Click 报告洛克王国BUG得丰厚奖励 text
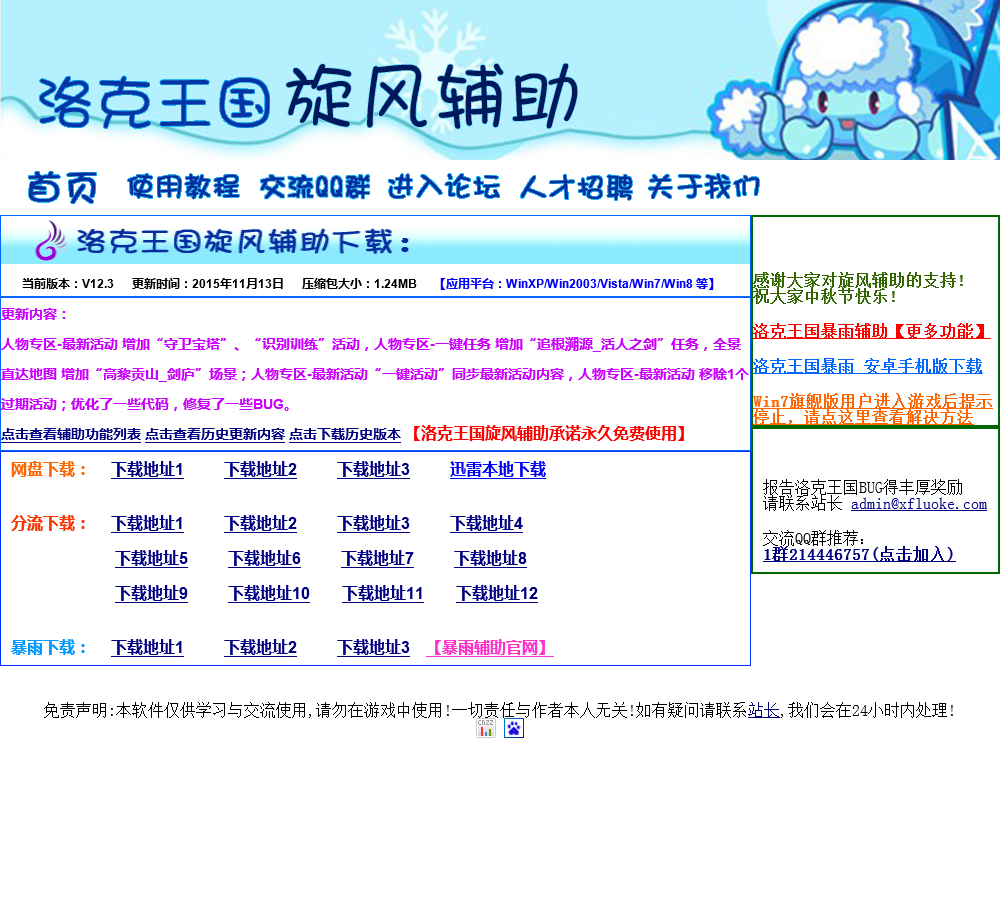The width and height of the screenshot is (1000, 909). pos(863,487)
